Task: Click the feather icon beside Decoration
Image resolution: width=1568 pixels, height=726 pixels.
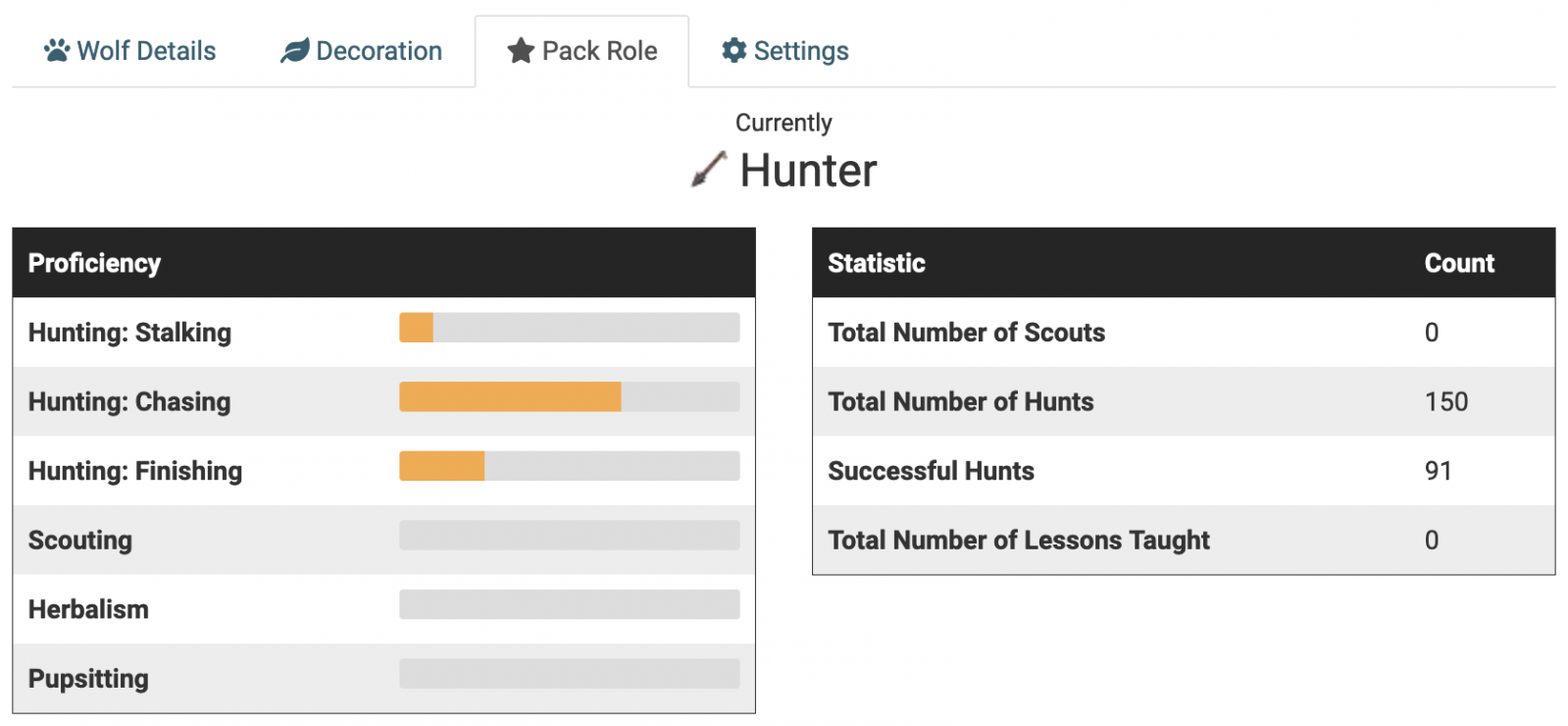Action: click(x=294, y=50)
